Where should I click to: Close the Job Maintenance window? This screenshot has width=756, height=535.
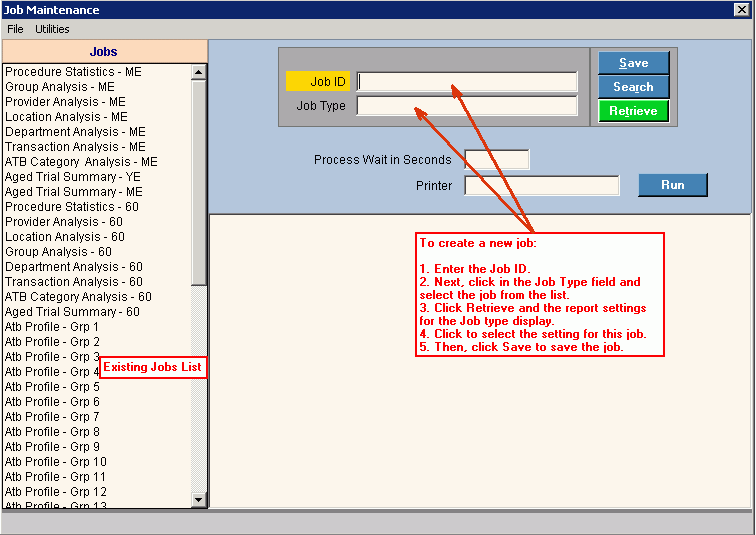click(x=742, y=10)
